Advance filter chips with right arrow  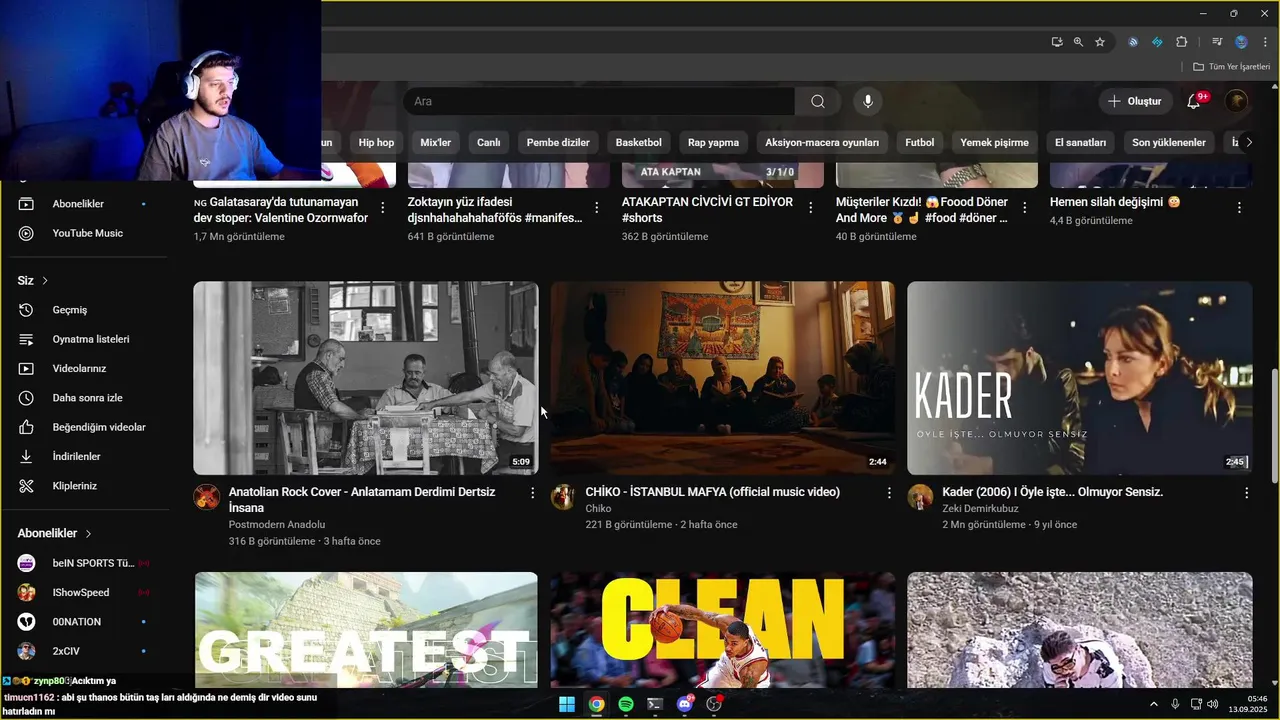pyautogui.click(x=1248, y=142)
